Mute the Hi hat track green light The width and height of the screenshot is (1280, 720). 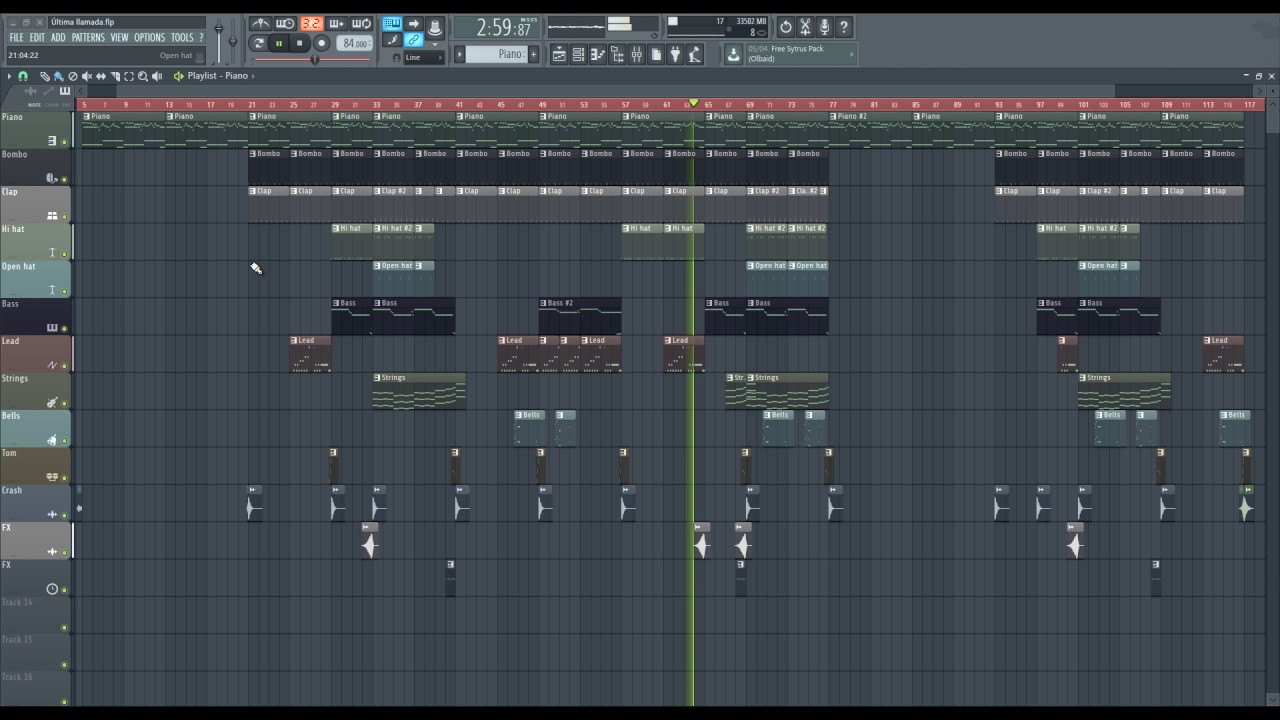click(65, 254)
